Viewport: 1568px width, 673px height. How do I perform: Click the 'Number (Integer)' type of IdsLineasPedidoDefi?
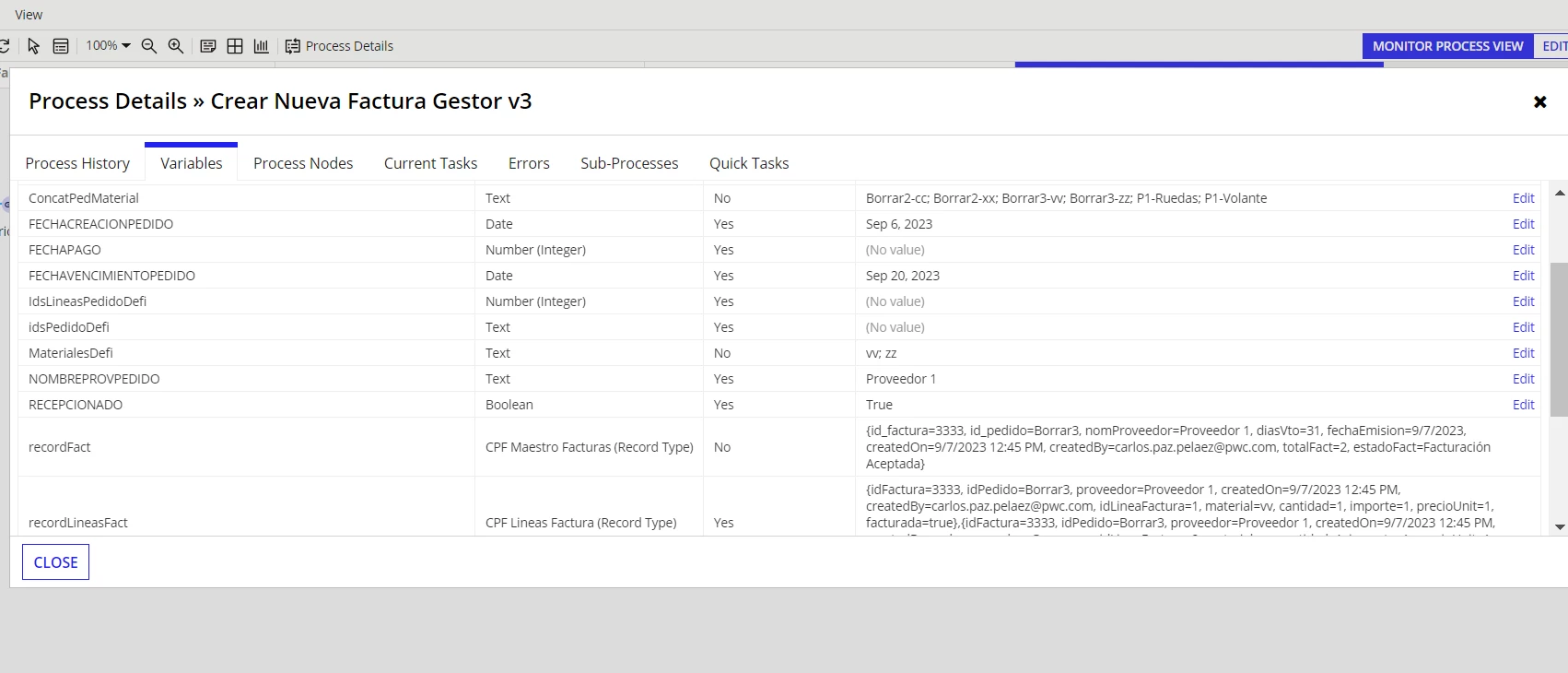click(536, 301)
